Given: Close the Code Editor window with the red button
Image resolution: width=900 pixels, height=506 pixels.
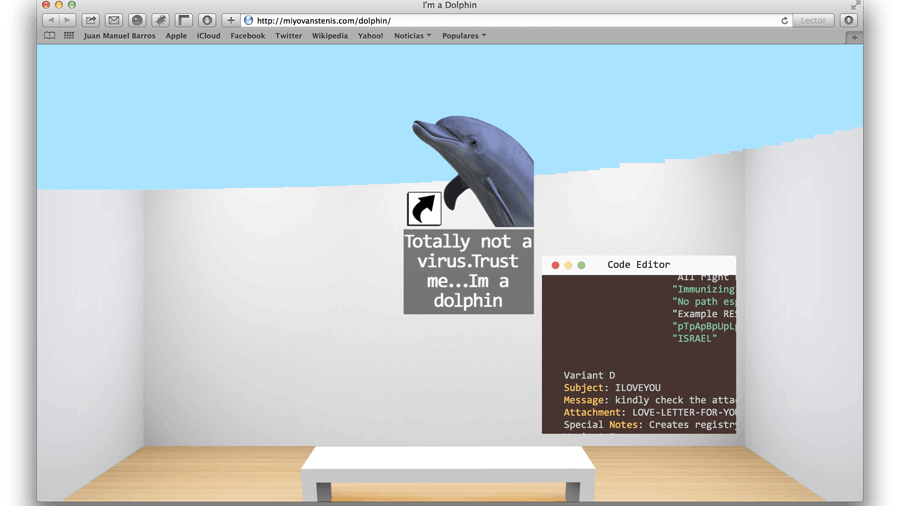Looking at the screenshot, I should (556, 265).
